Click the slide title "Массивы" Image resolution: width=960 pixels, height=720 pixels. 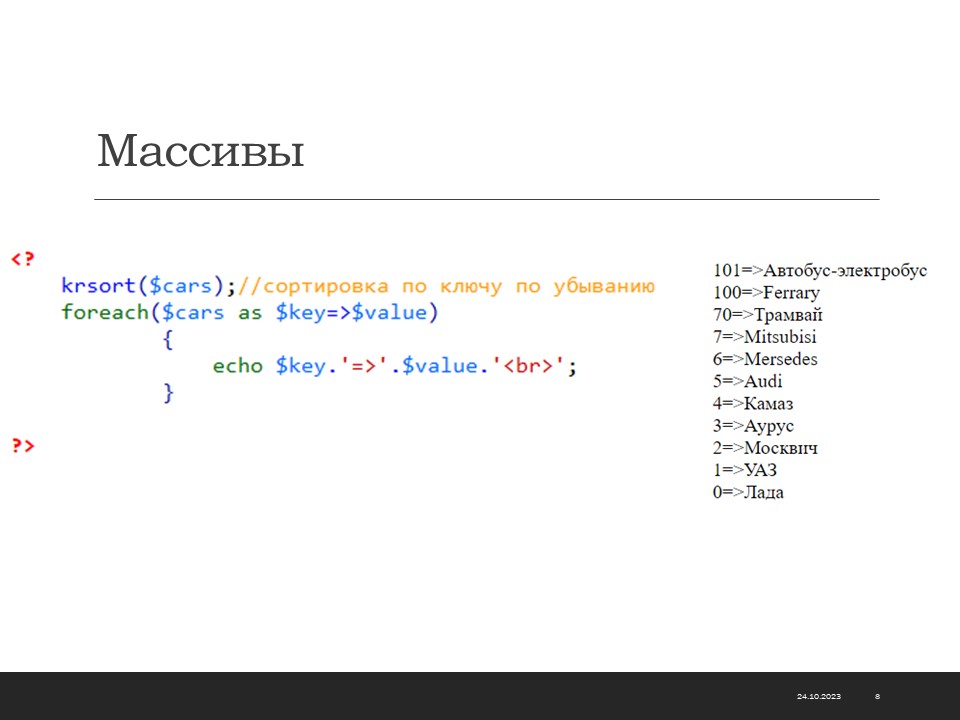click(200, 152)
